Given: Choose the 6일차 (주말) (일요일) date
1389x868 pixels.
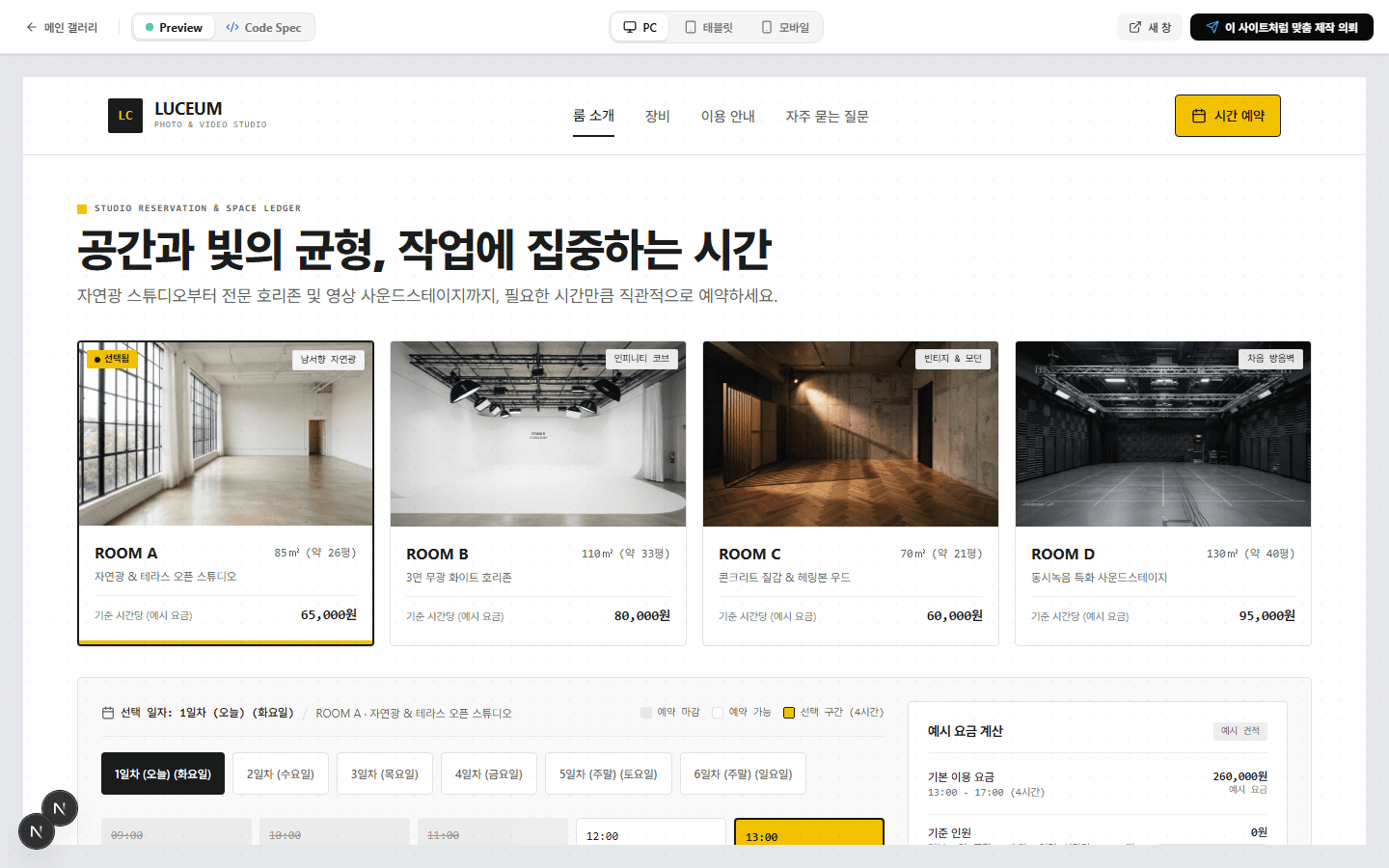Looking at the screenshot, I should point(743,773).
